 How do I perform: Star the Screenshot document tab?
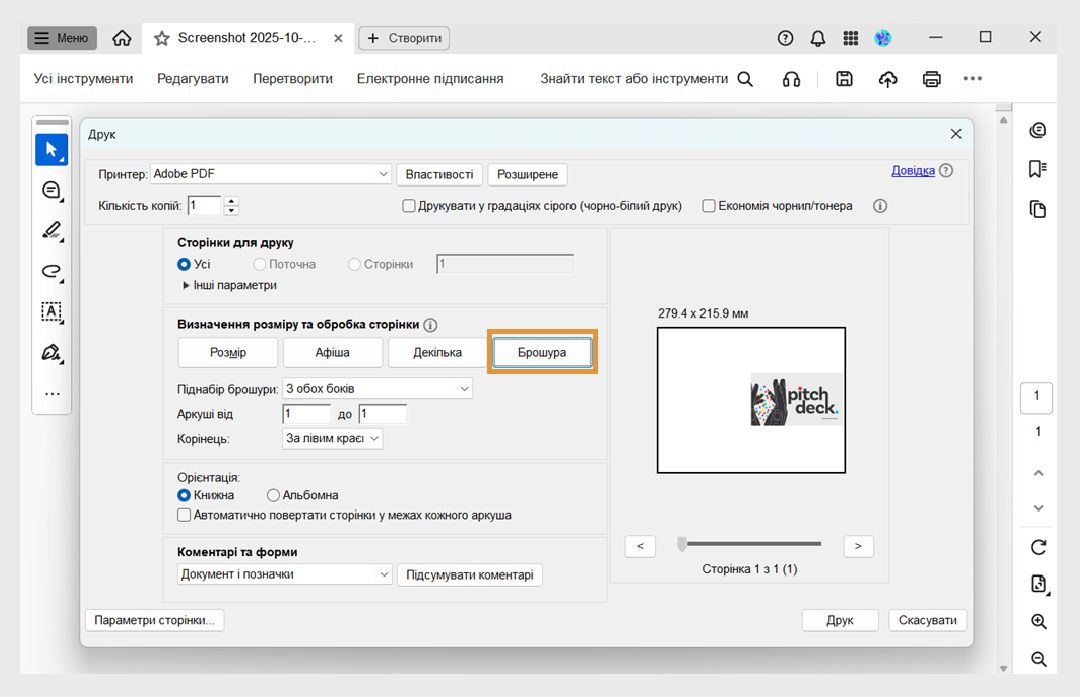coord(162,39)
